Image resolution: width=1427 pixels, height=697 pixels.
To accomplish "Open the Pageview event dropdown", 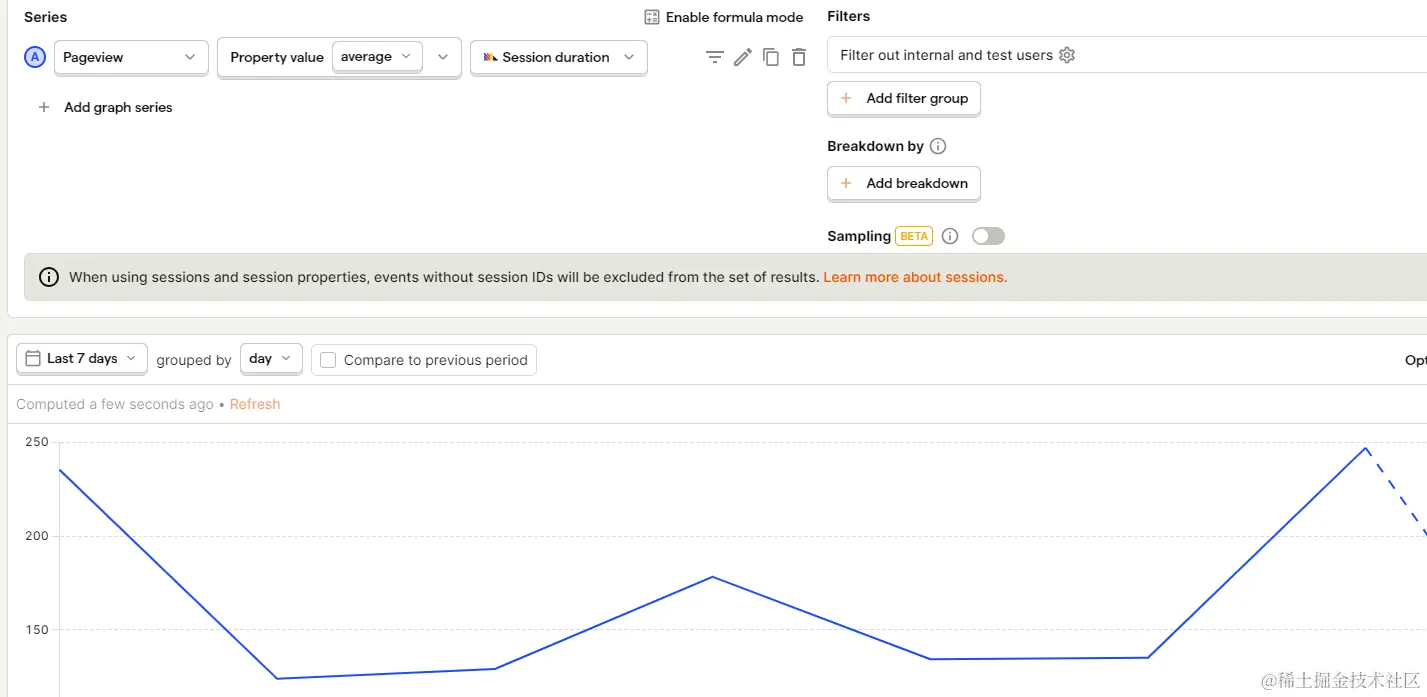I will (x=131, y=57).
